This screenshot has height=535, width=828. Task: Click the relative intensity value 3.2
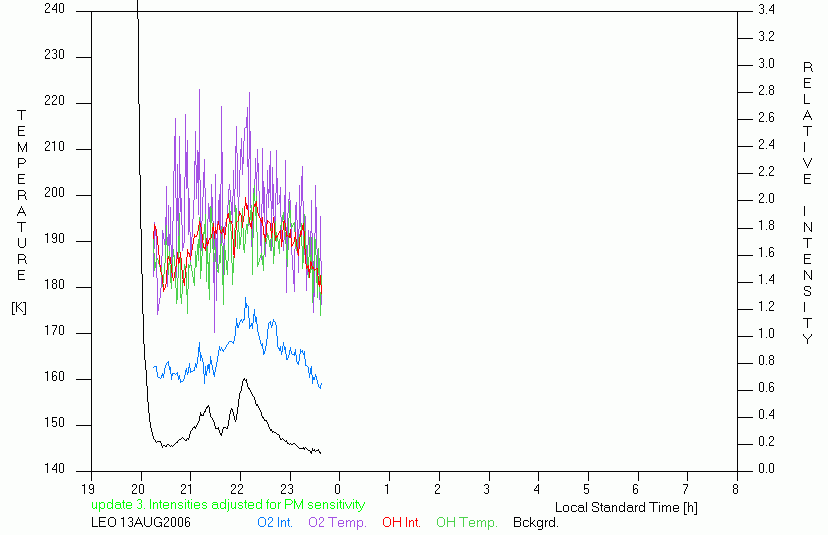[766, 36]
